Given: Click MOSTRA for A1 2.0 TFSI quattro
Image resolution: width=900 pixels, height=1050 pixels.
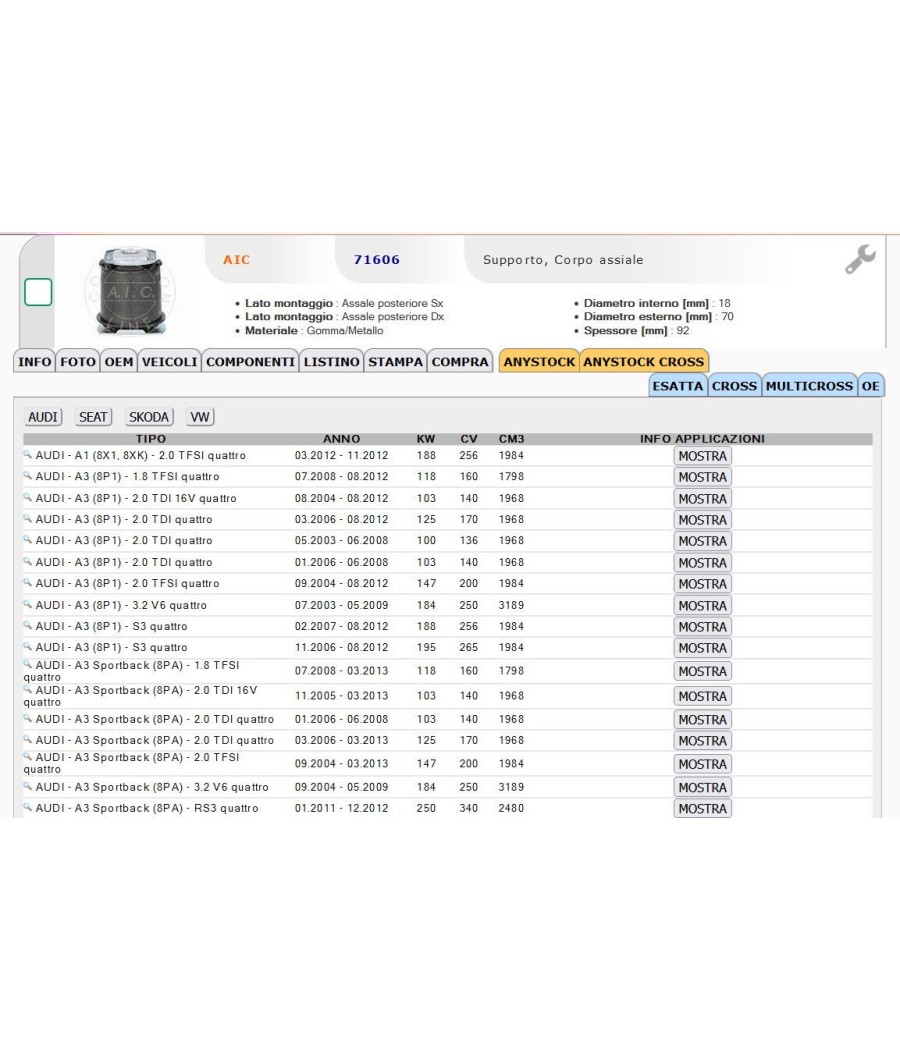Looking at the screenshot, I should tap(702, 456).
